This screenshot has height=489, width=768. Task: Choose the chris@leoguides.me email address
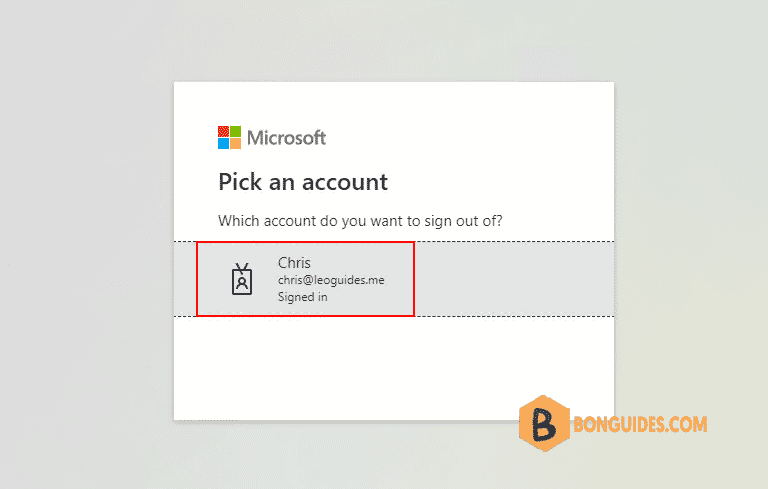(331, 280)
